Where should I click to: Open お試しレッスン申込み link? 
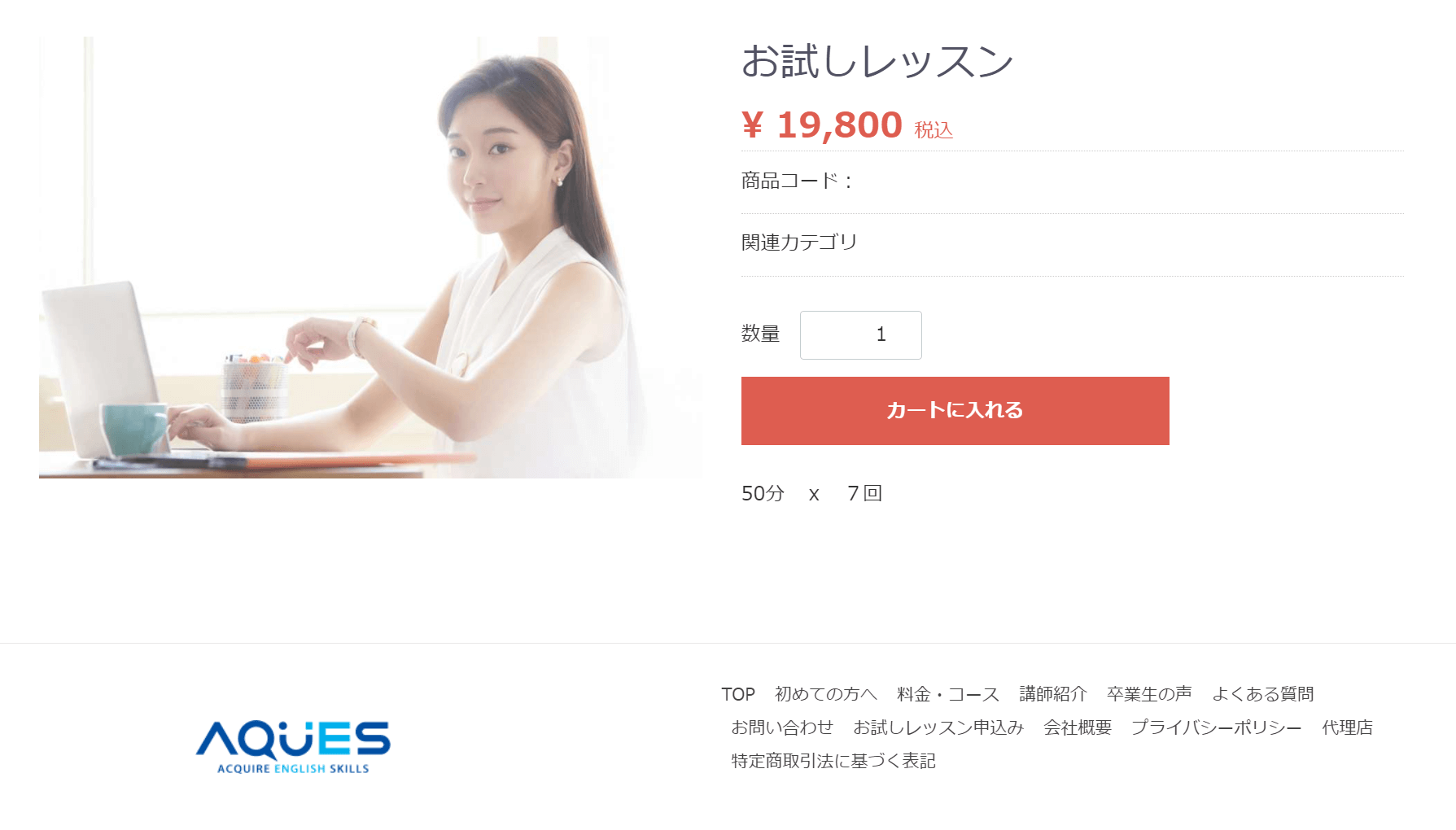[938, 727]
